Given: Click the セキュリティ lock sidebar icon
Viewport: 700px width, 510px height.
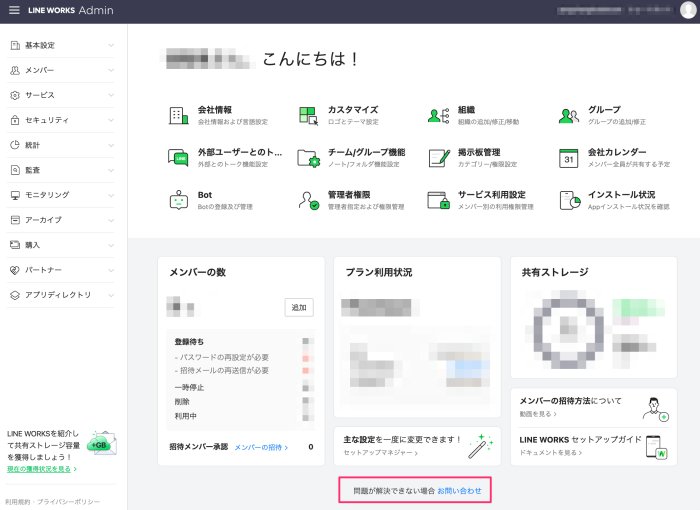Looking at the screenshot, I should point(15,120).
